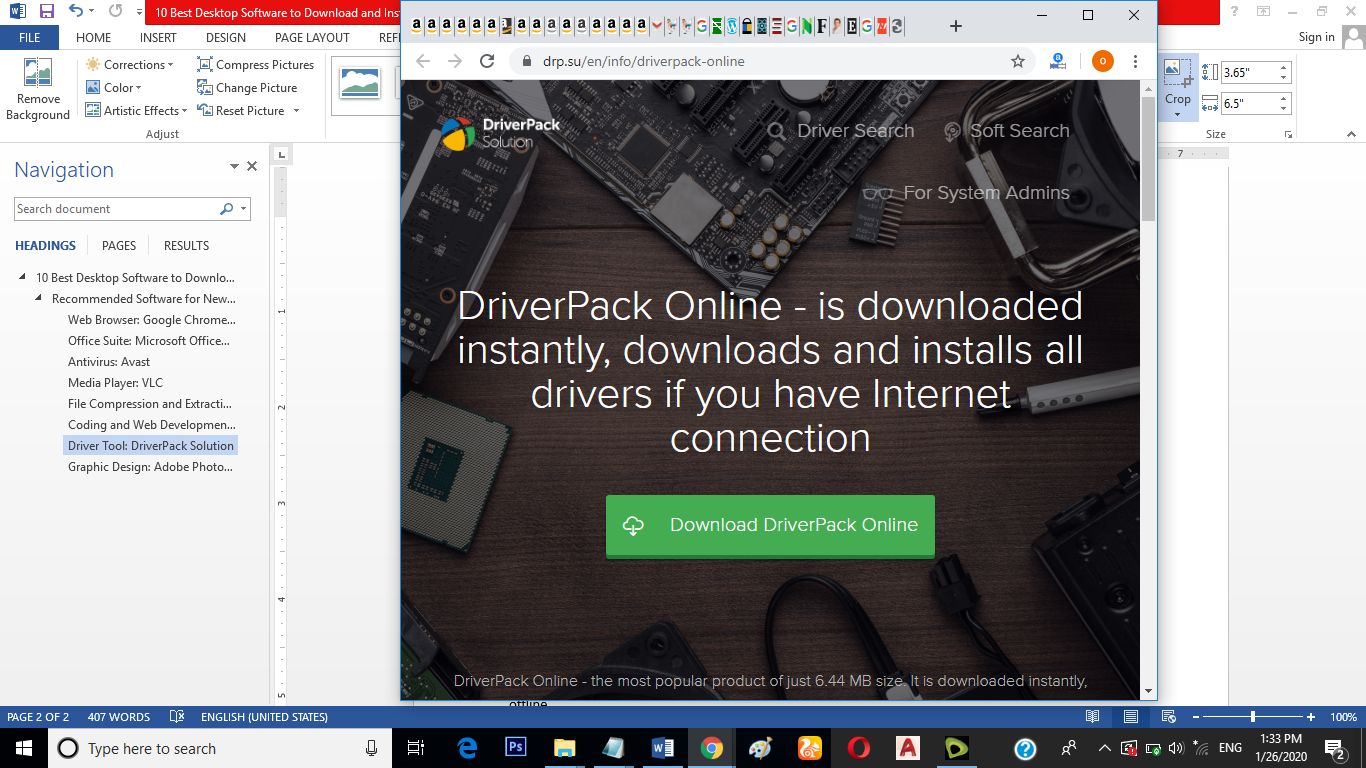Open Chrome's three-dot menu
Screen dimensions: 1366x768
[x=1135, y=61]
